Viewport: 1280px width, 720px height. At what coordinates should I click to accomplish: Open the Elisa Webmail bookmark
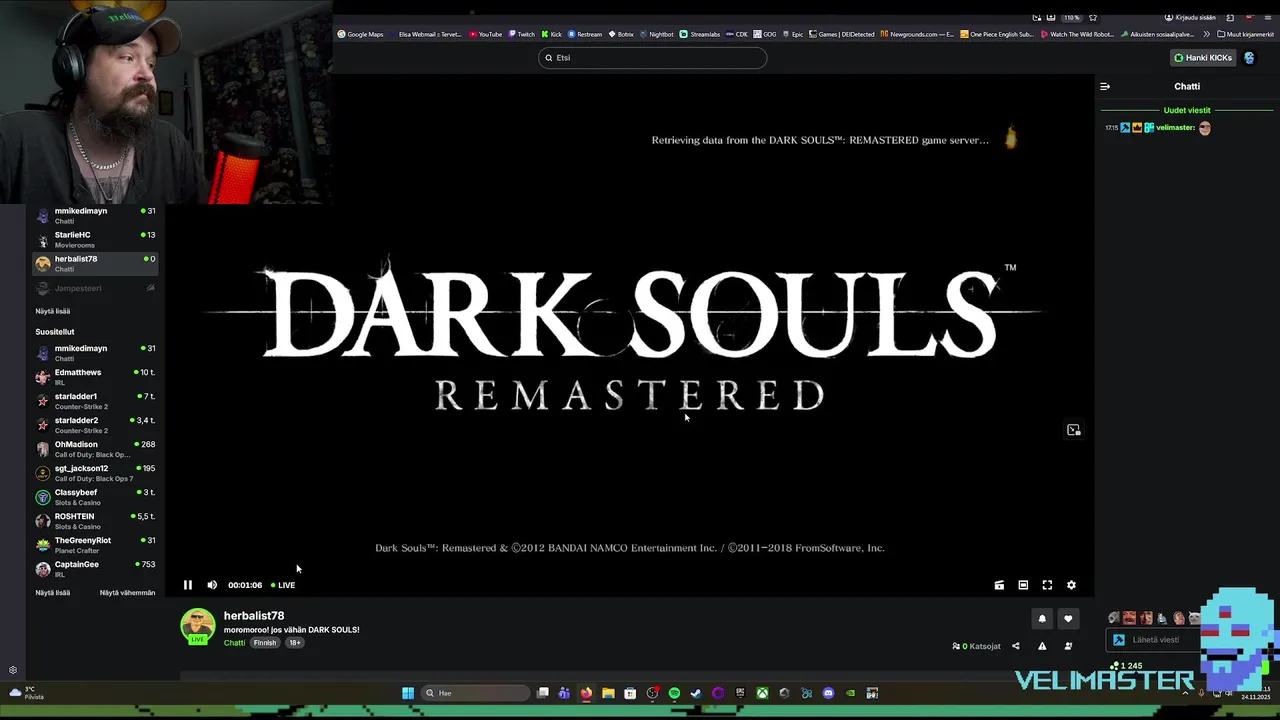[x=425, y=34]
